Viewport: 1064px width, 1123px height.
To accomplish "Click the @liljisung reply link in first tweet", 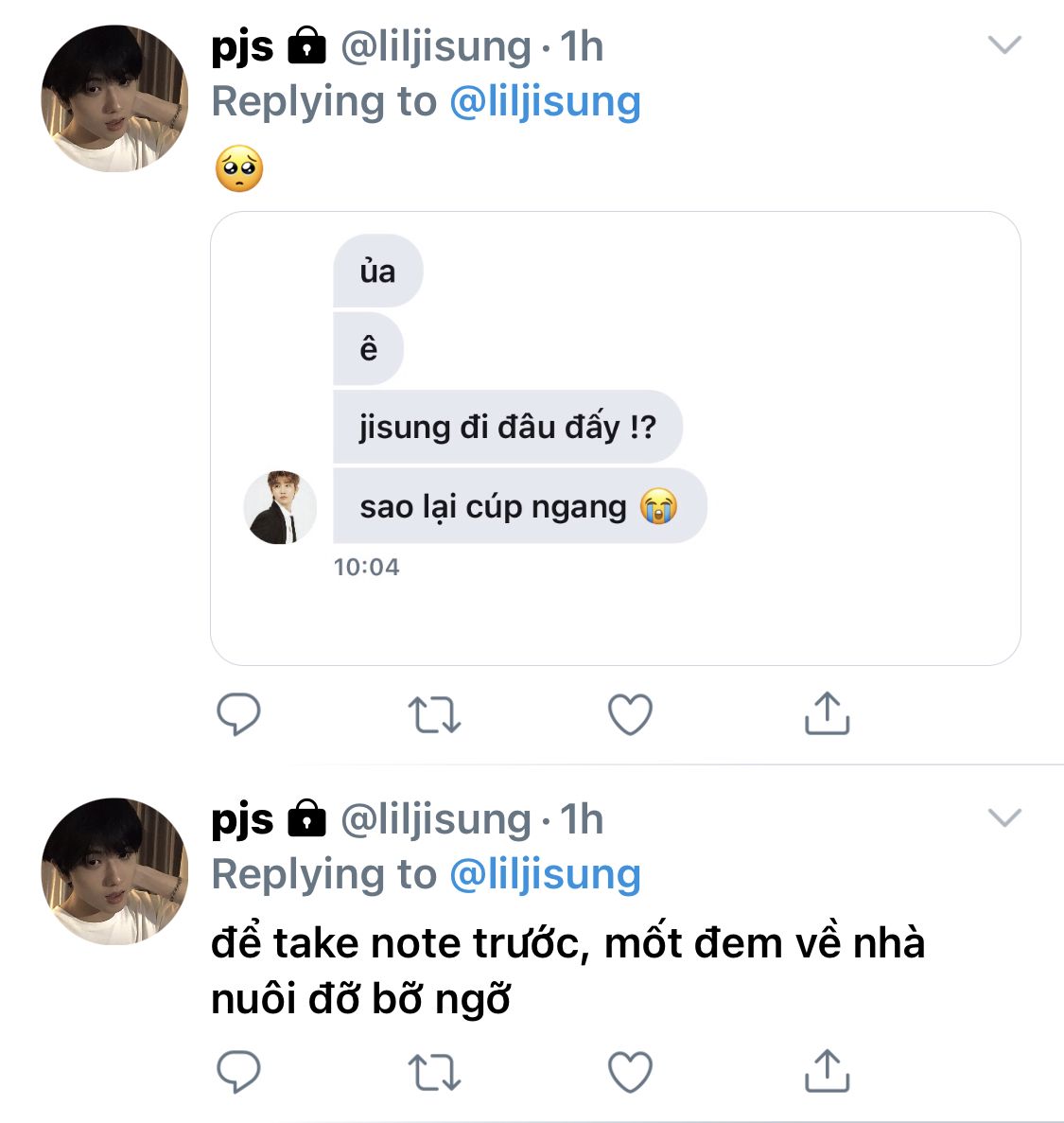I will point(545,101).
